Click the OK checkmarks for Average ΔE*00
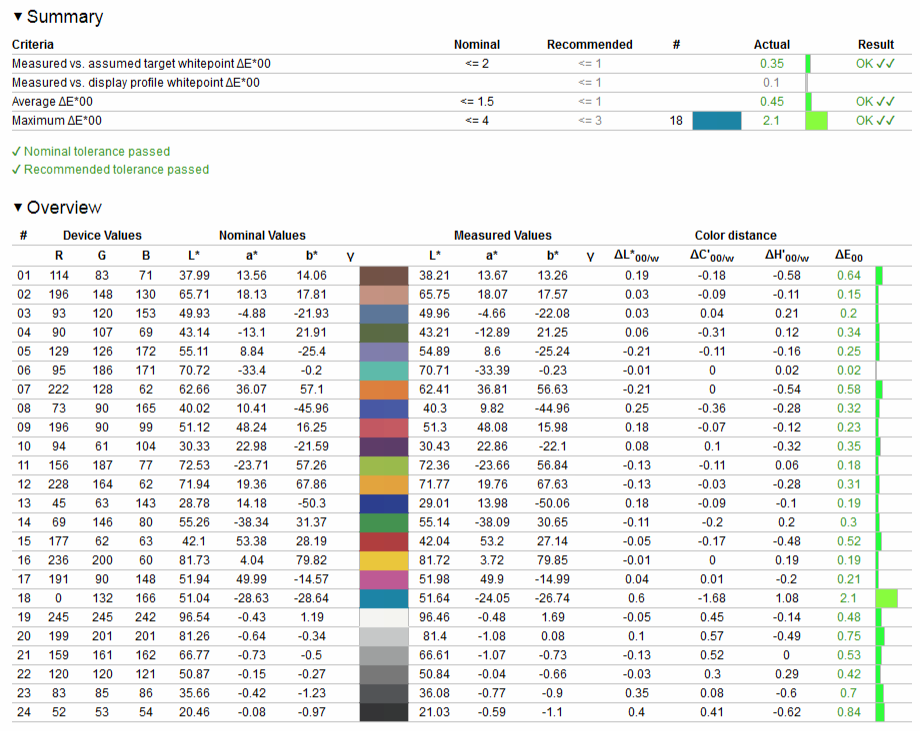 click(875, 102)
